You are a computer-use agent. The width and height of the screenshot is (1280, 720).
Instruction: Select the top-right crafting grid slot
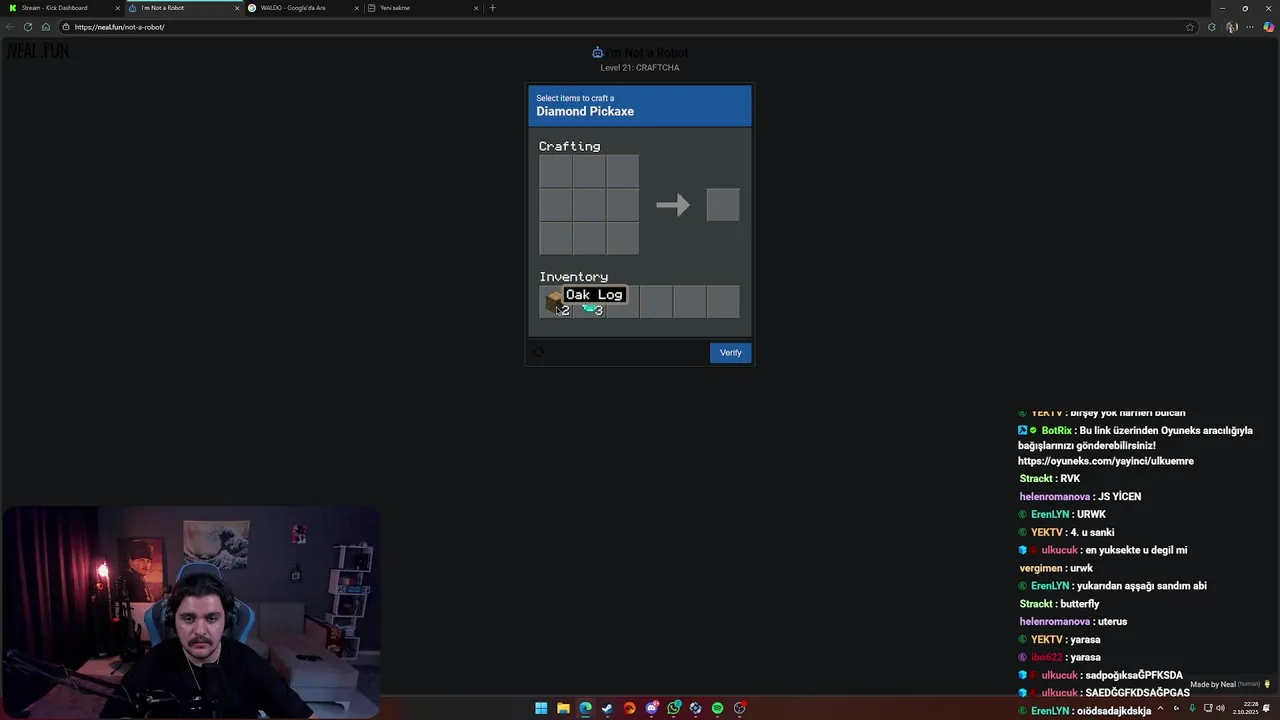[622, 171]
